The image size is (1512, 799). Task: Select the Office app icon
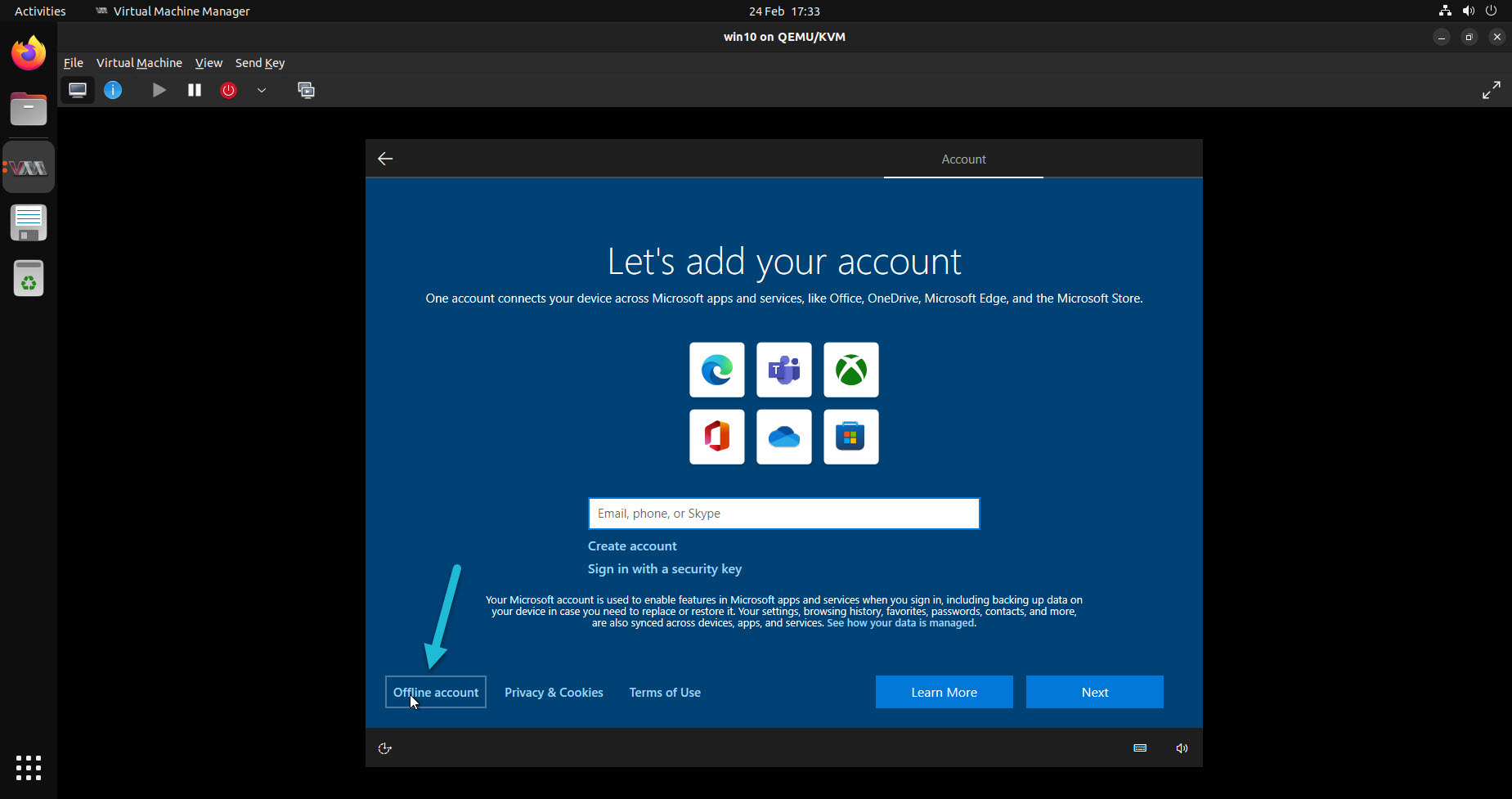pos(716,437)
